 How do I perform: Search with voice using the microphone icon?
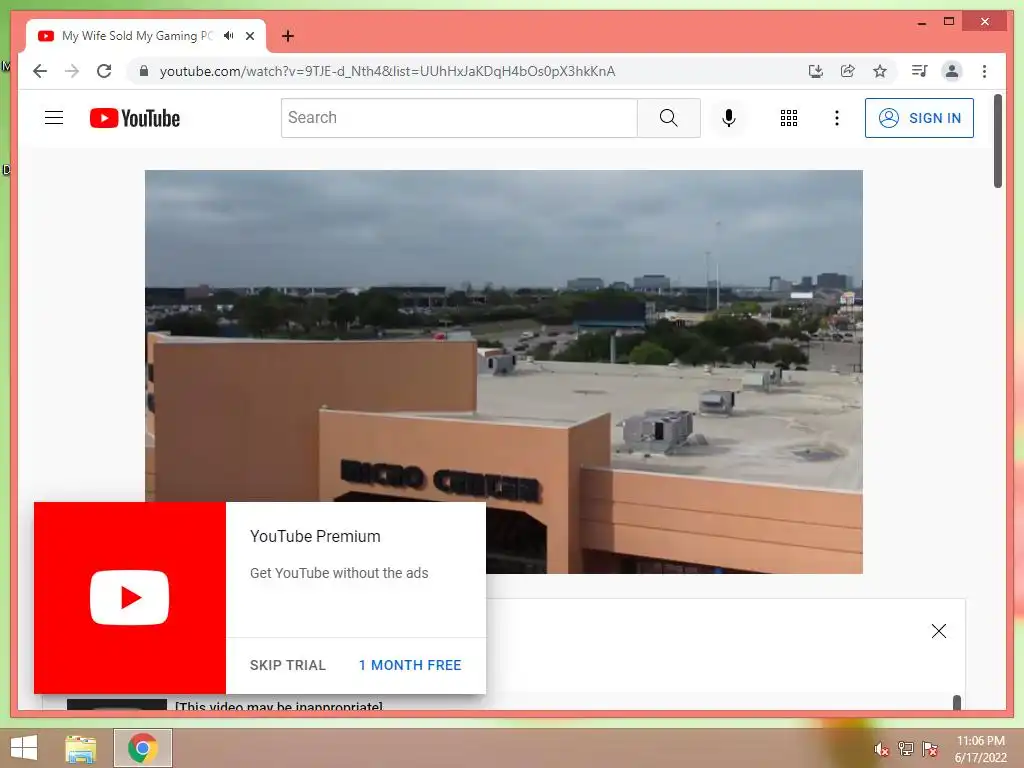click(x=729, y=118)
